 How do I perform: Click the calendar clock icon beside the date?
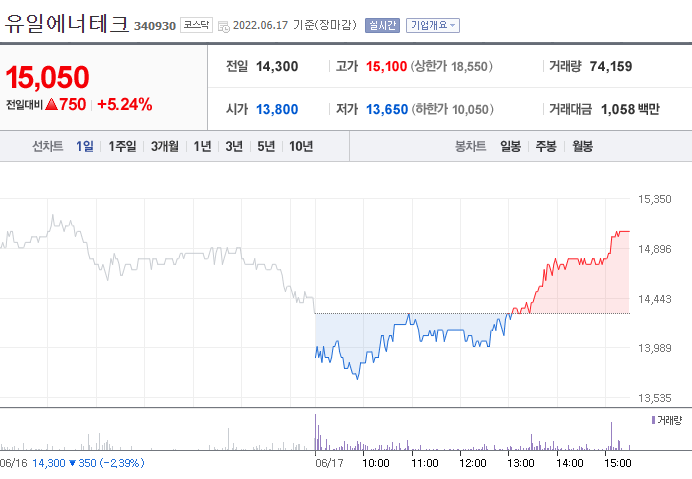pyautogui.click(x=224, y=26)
